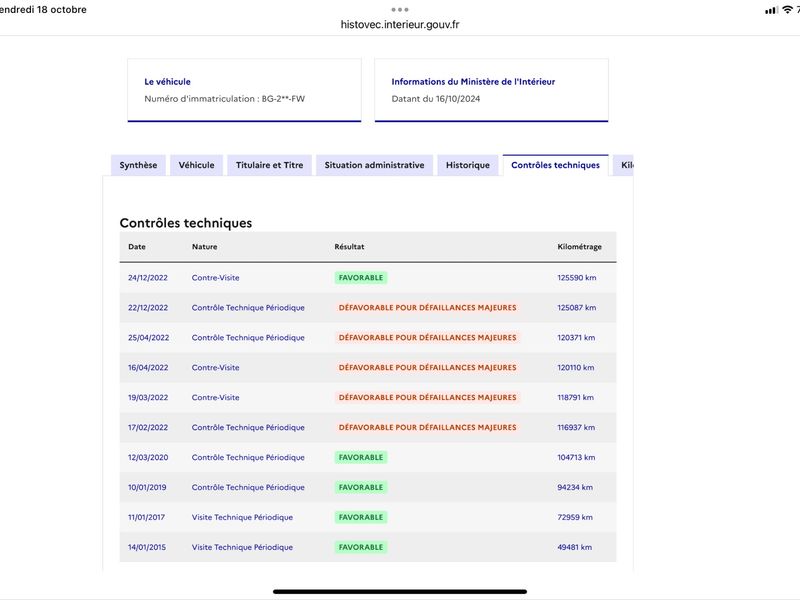The width and height of the screenshot is (800, 600).
Task: Select the Situation administrative tab
Action: coord(374,165)
